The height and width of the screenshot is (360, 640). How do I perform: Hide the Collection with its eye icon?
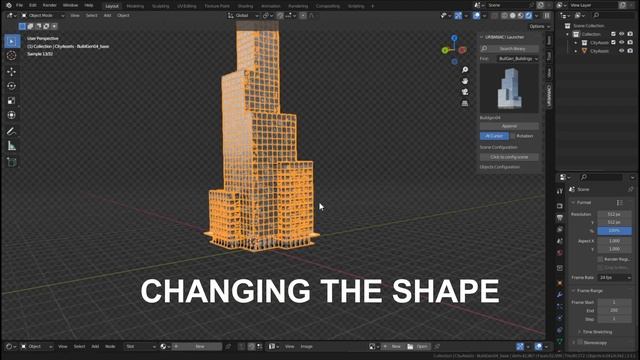tap(622, 34)
